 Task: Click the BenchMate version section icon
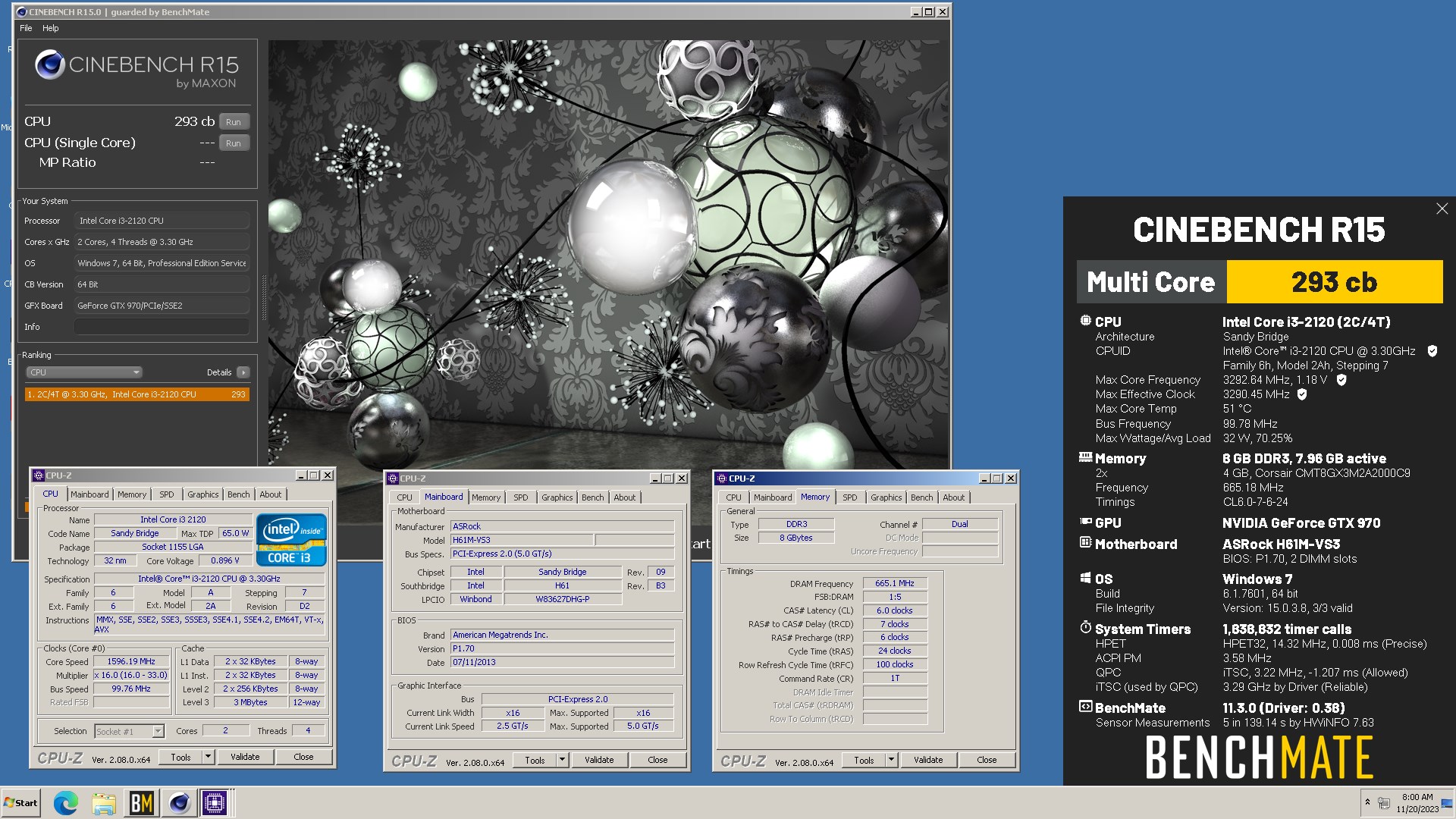coord(1085,707)
